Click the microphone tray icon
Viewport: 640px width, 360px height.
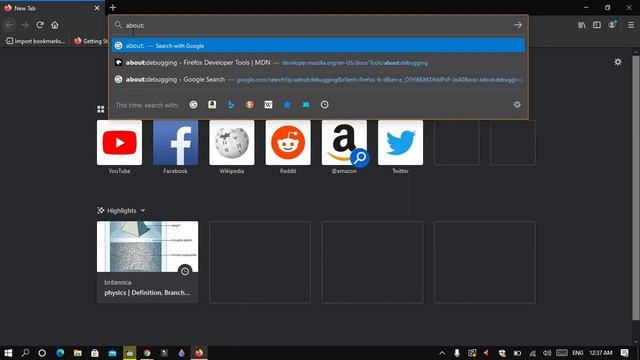click(457, 353)
